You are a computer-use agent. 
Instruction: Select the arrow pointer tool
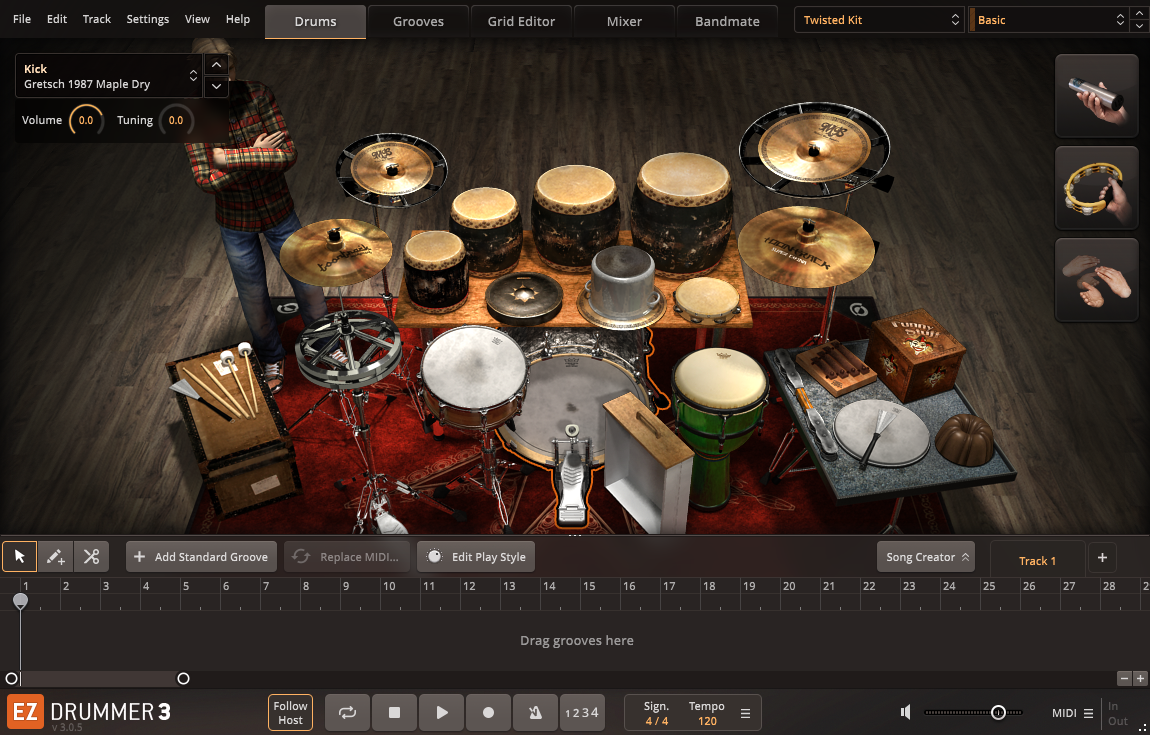coord(20,557)
